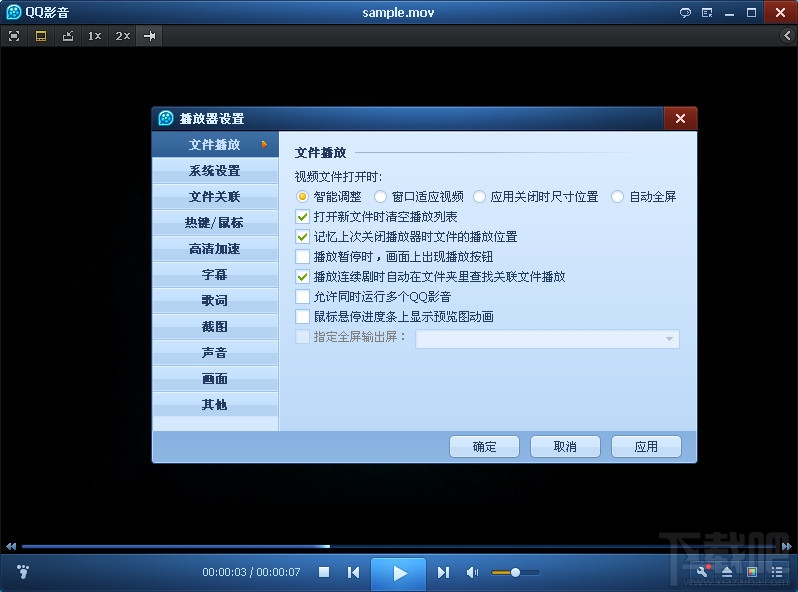
Task: Click the 应用 button
Action: coord(646,446)
